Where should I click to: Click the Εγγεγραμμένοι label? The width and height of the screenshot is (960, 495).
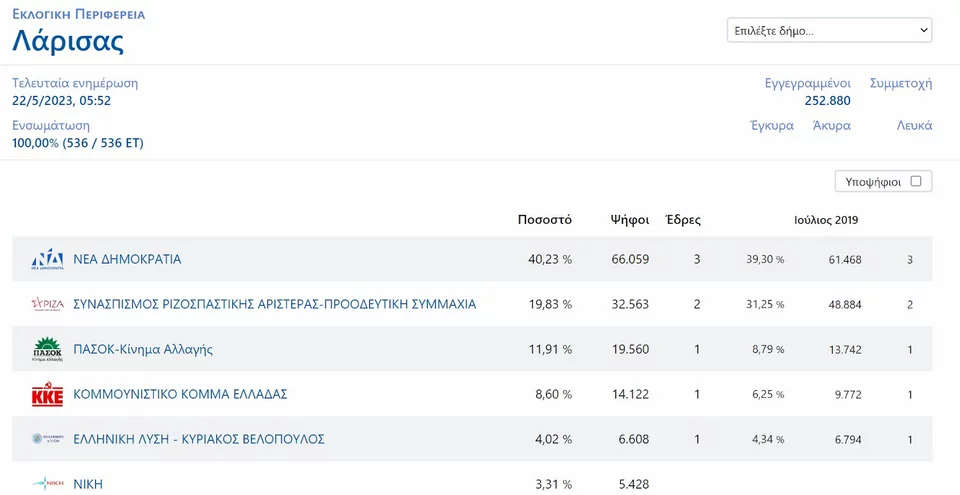tap(808, 83)
